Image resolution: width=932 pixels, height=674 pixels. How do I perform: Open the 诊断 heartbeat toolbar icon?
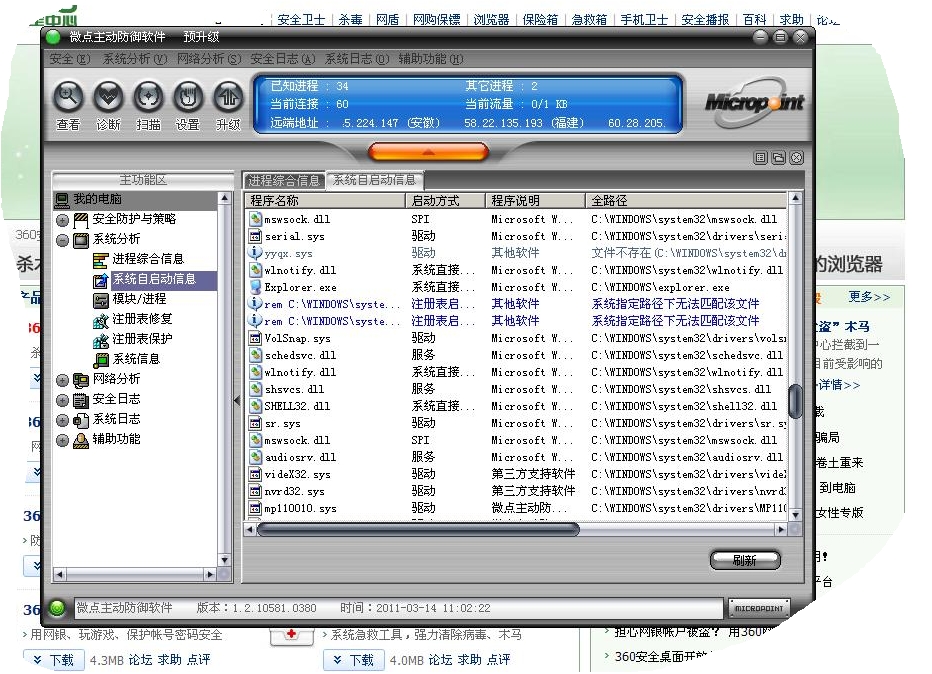pos(108,97)
